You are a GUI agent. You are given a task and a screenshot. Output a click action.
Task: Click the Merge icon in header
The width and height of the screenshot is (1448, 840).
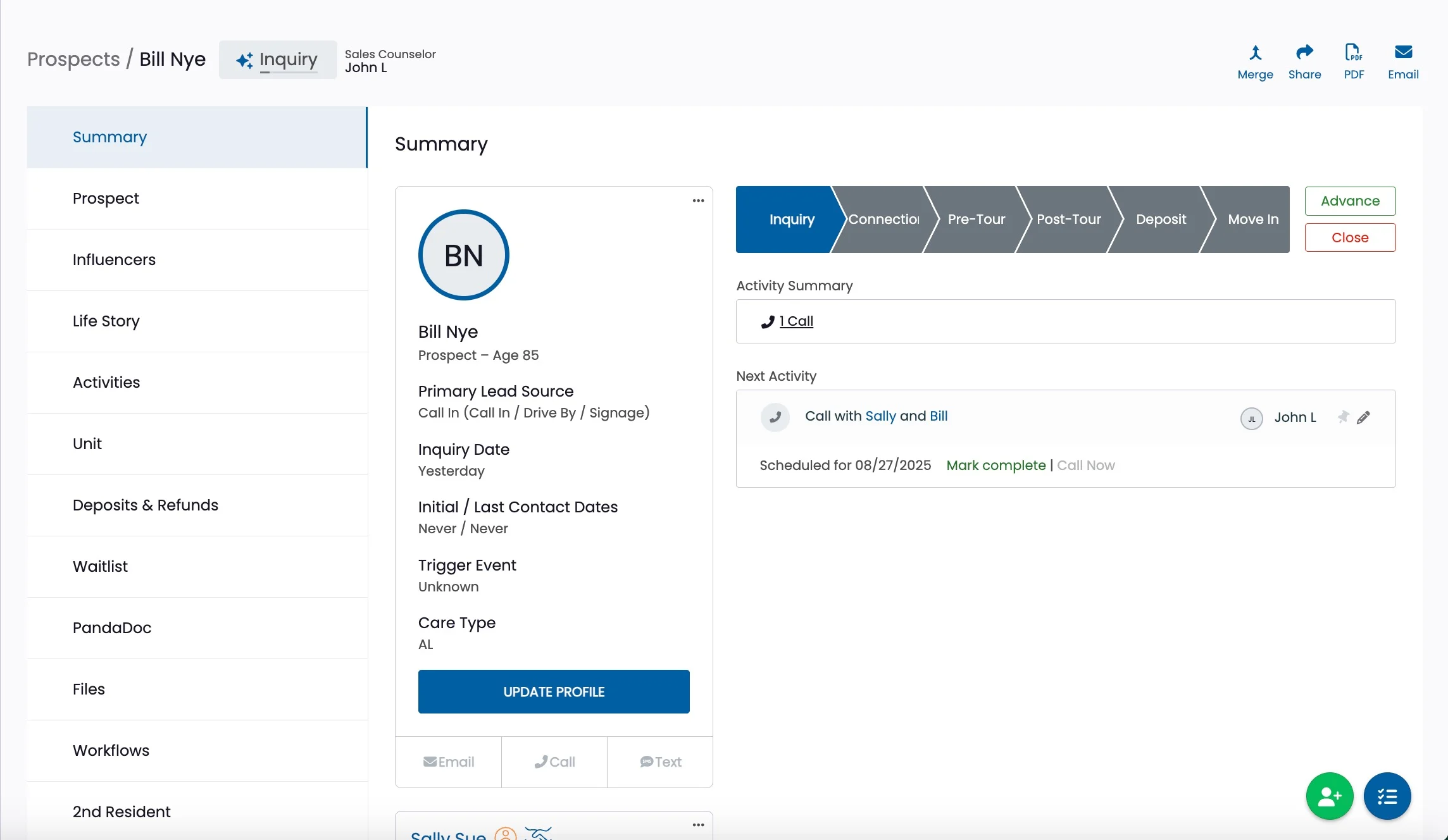coord(1255,52)
